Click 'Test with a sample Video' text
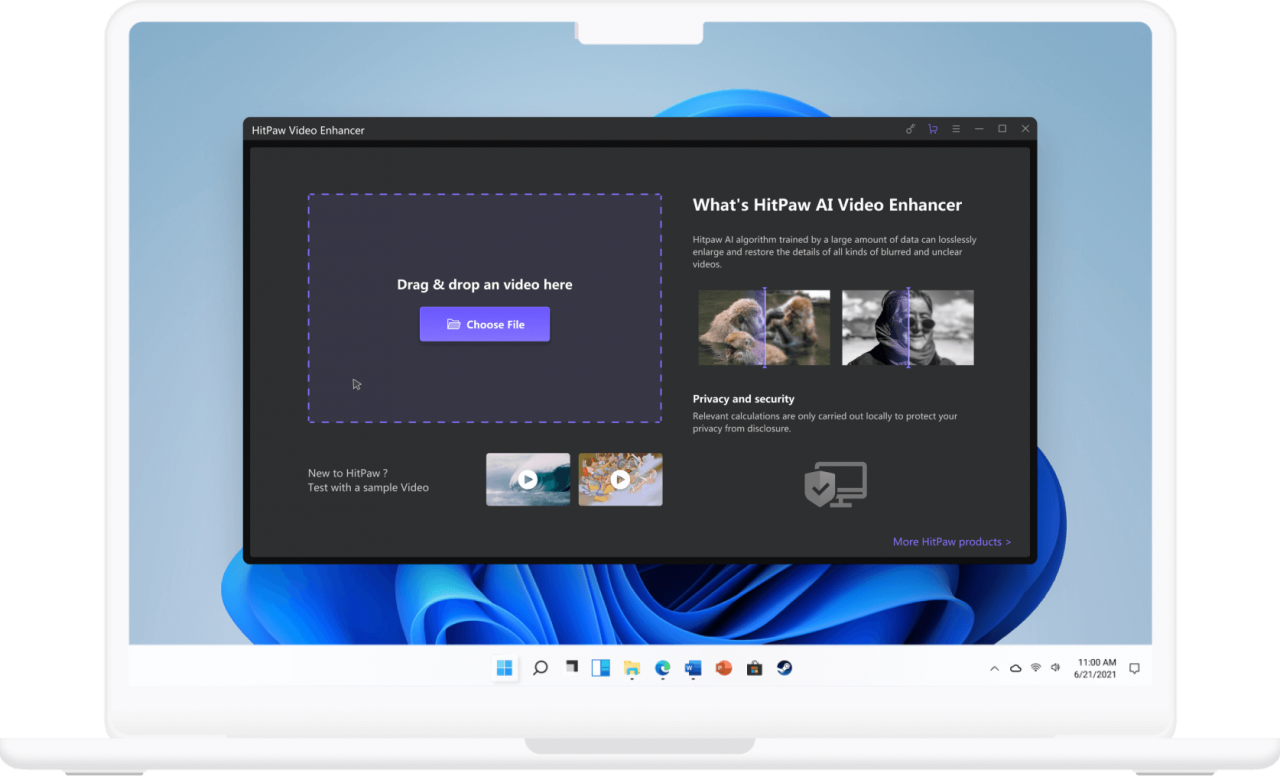1280x776 pixels. click(x=368, y=488)
